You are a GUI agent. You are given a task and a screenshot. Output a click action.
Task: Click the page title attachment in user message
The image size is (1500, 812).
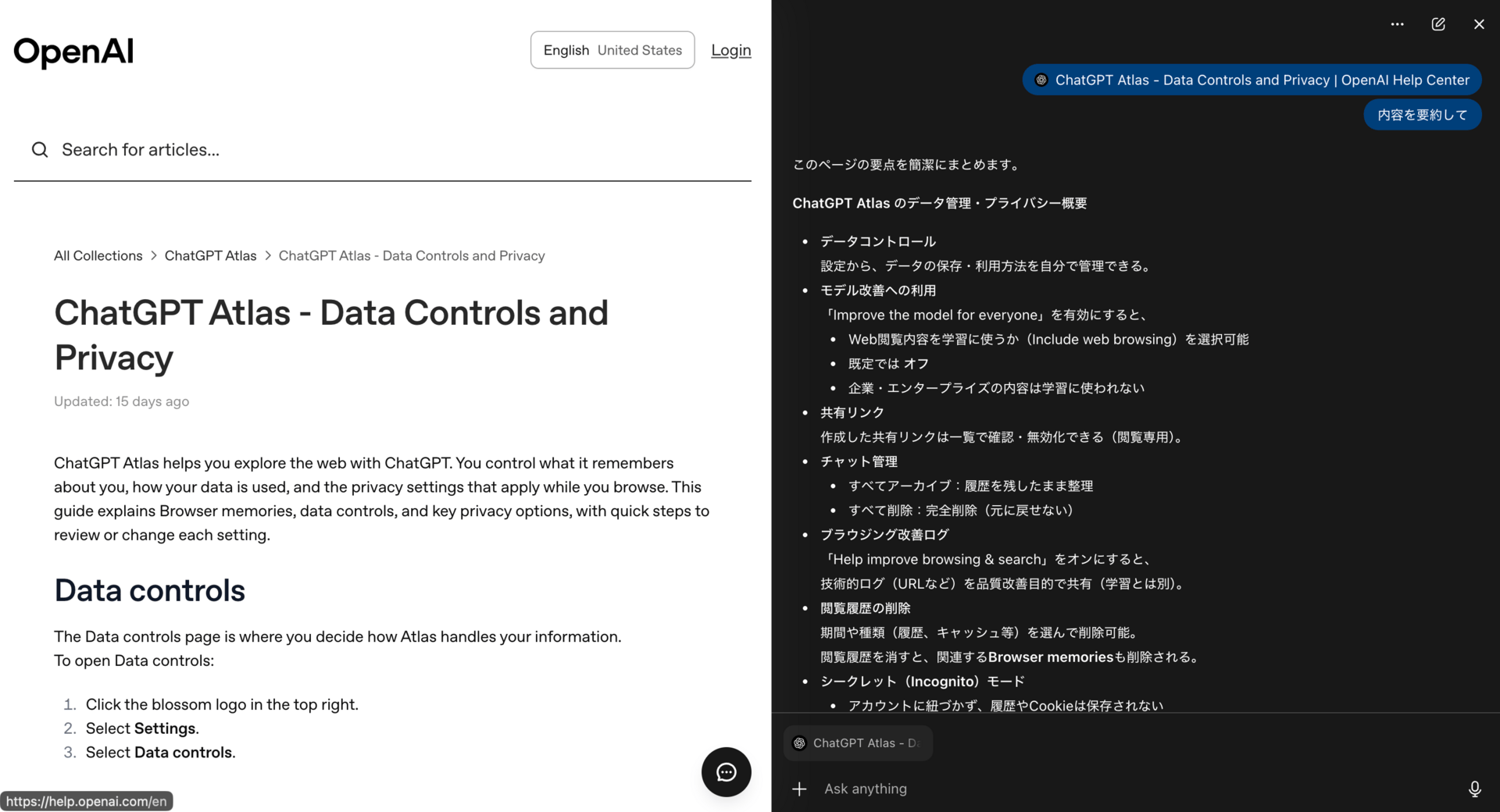point(1252,80)
